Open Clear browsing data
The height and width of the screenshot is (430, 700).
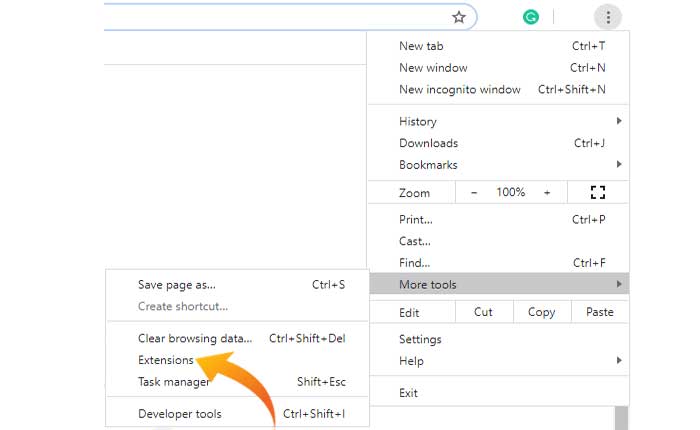pos(195,338)
